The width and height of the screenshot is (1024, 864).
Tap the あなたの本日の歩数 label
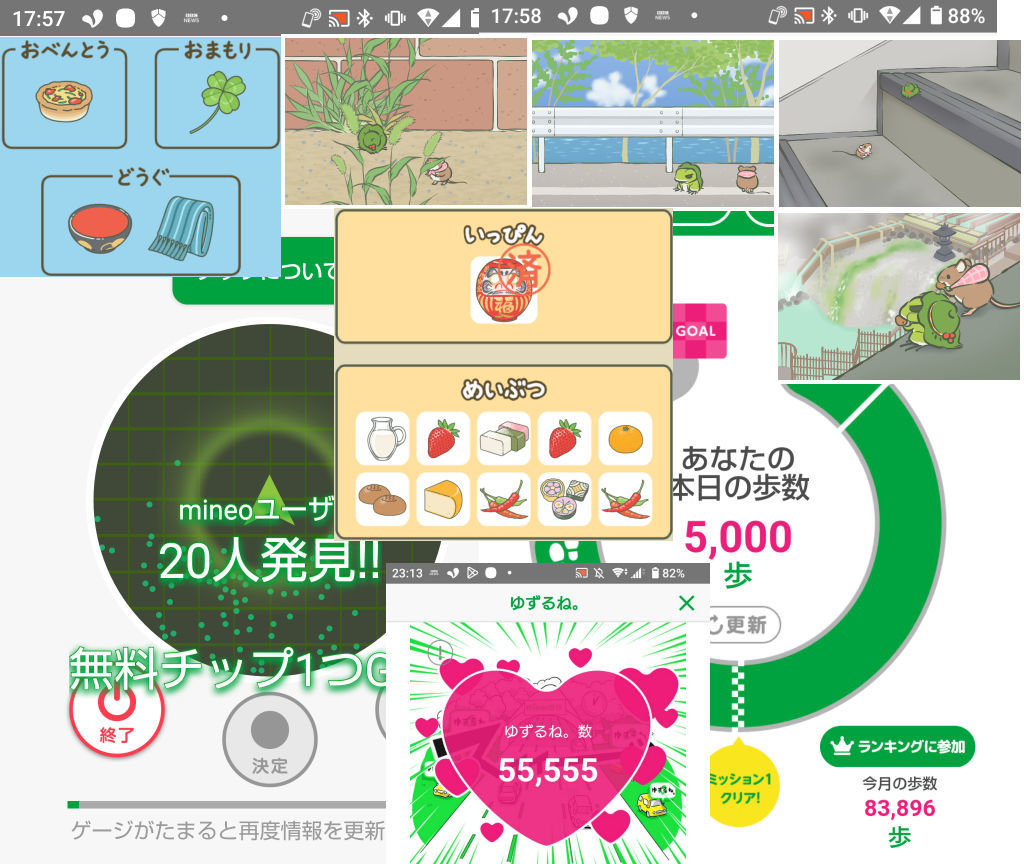coord(740,473)
